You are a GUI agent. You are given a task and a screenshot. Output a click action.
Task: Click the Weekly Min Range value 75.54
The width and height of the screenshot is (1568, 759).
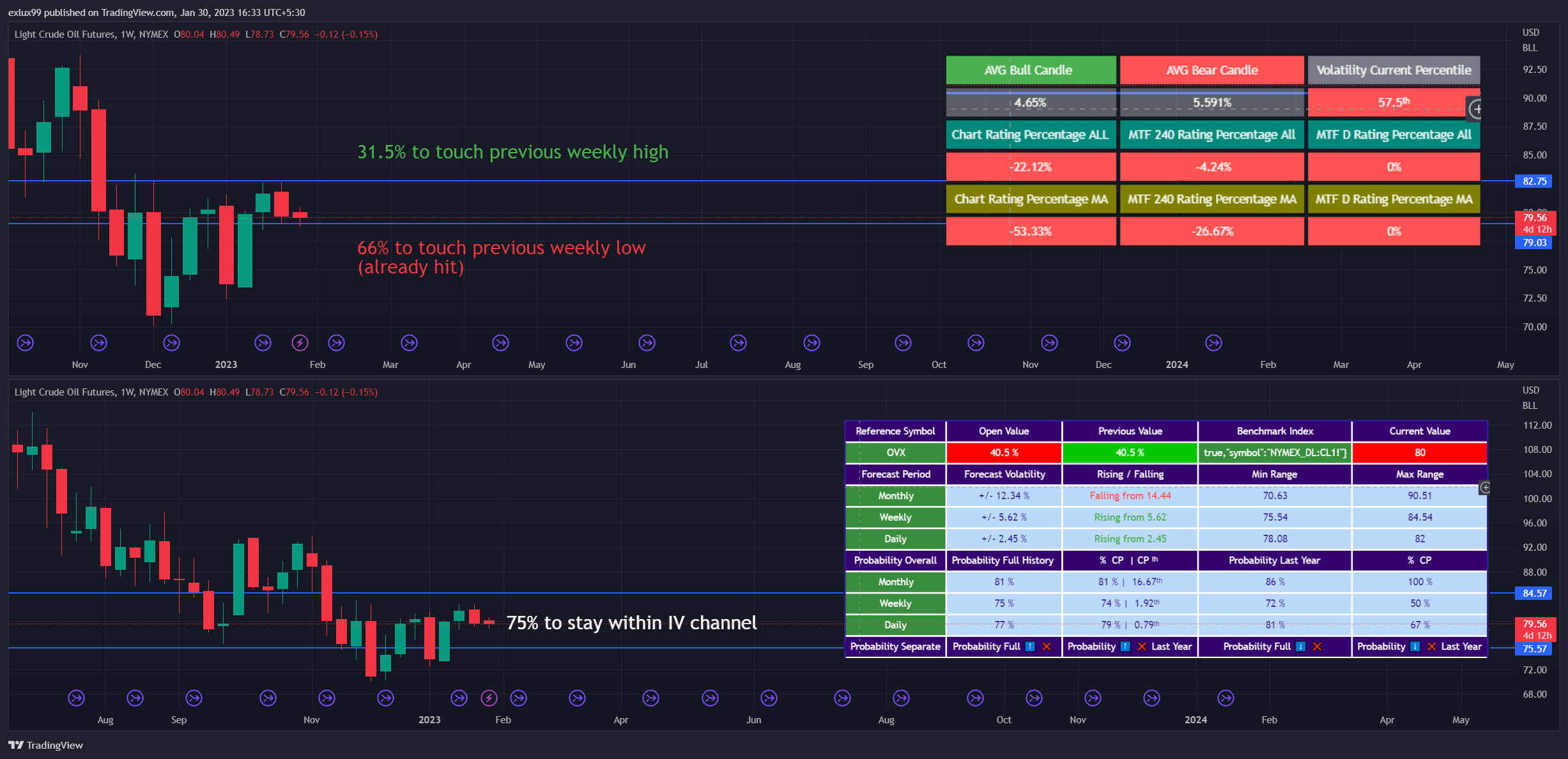tap(1275, 517)
